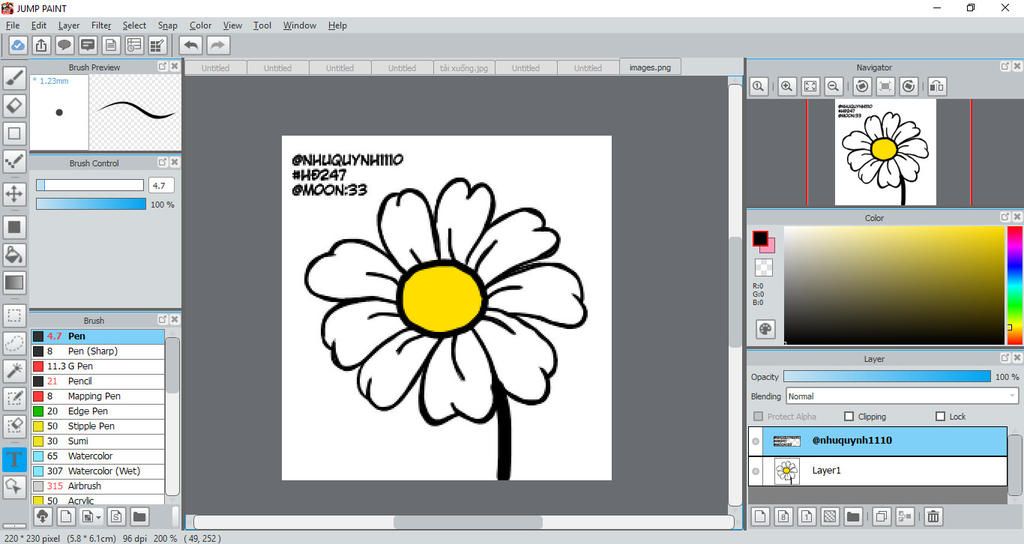Screen dimensions: 1024x544
Task: Flip the view in Navigator
Action: [936, 86]
